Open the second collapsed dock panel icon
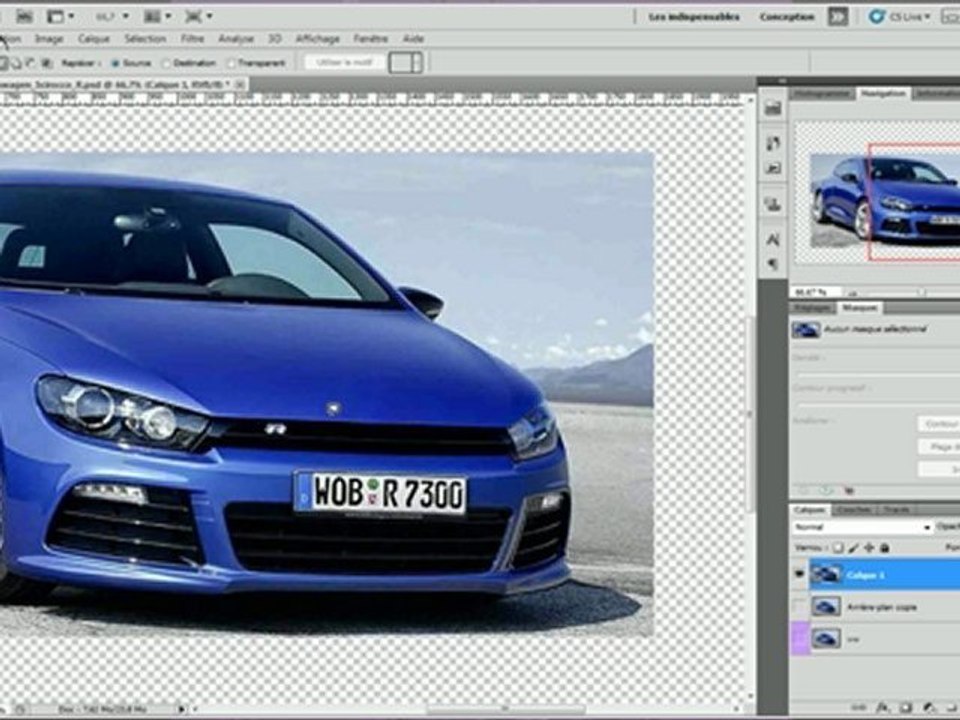This screenshot has height=720, width=960. [x=773, y=143]
